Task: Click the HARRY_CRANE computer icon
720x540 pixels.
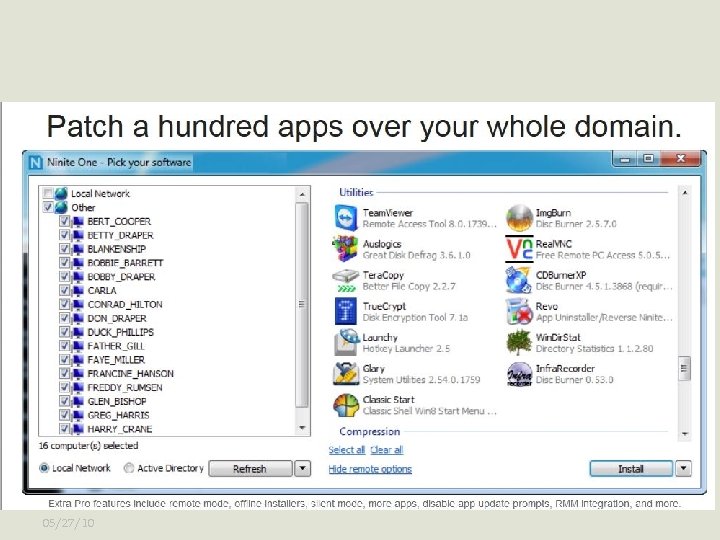Action: point(78,429)
